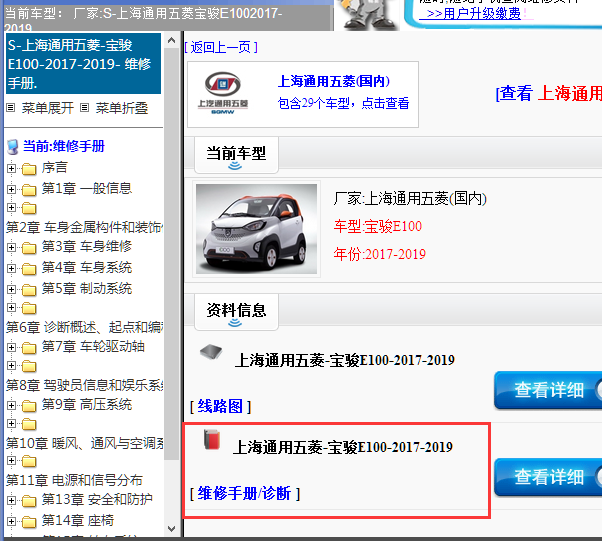Screen dimensions: 602x541
Task: Click folder icon above 第2章 车身金属构件
Action: click(29, 208)
